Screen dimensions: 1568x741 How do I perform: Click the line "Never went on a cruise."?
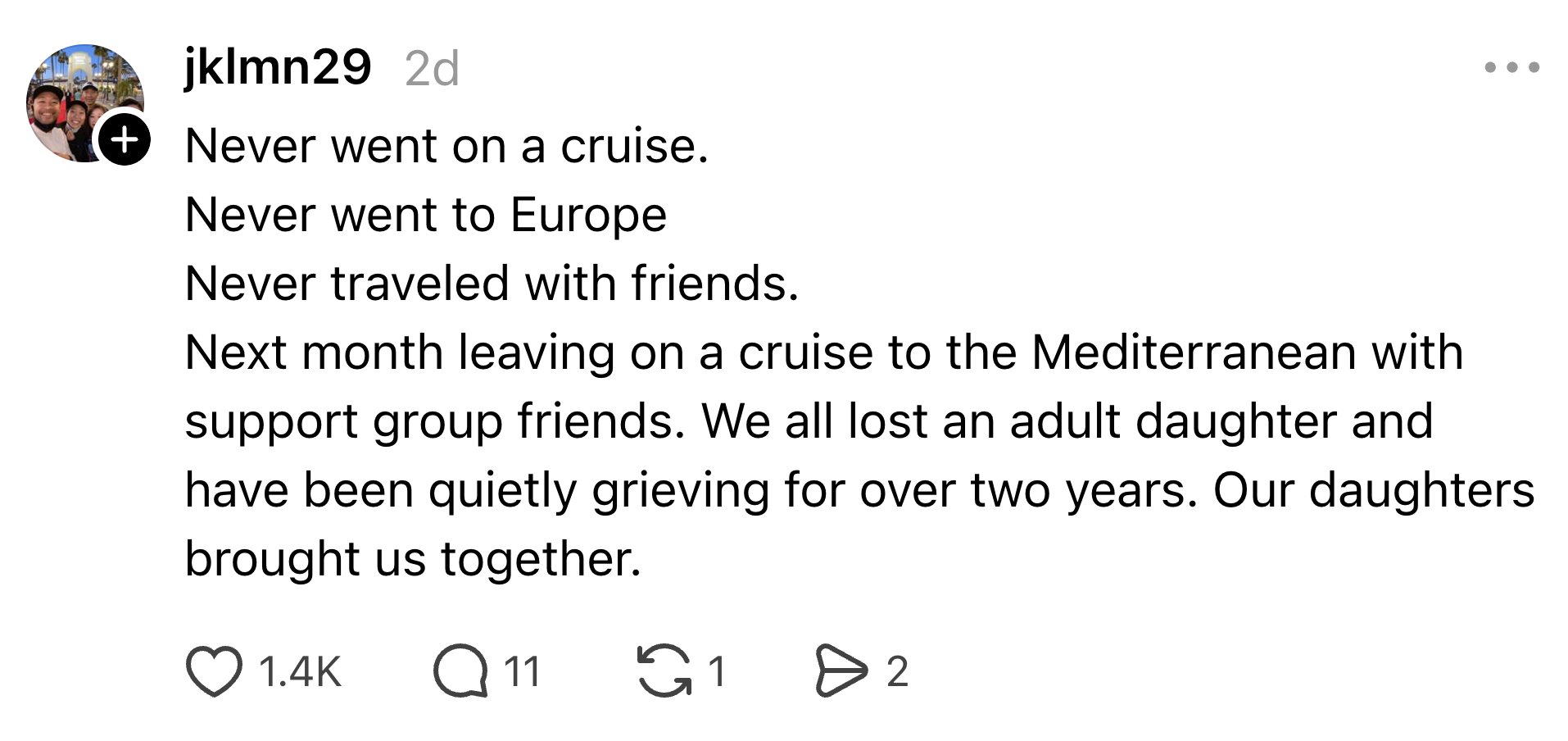[446, 147]
